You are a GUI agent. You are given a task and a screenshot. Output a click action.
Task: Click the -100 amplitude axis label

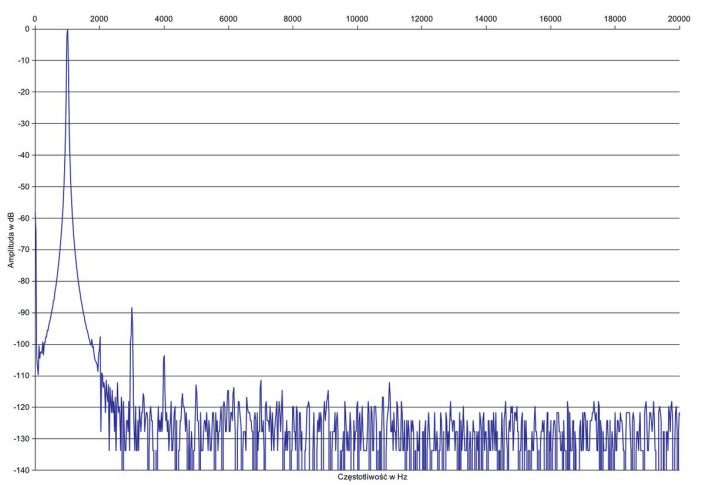[22, 344]
